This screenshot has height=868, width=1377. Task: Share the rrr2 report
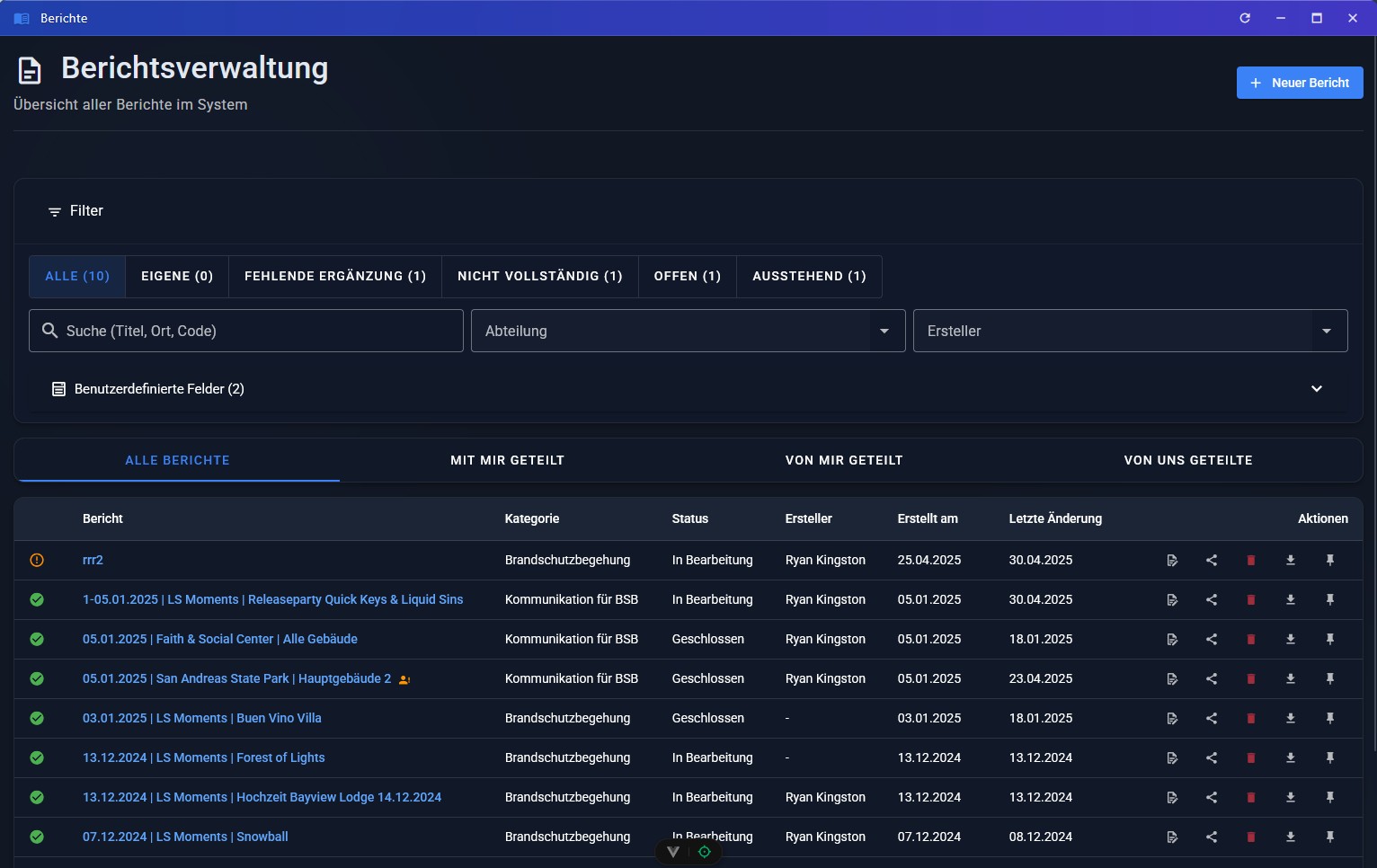pyautogui.click(x=1212, y=560)
